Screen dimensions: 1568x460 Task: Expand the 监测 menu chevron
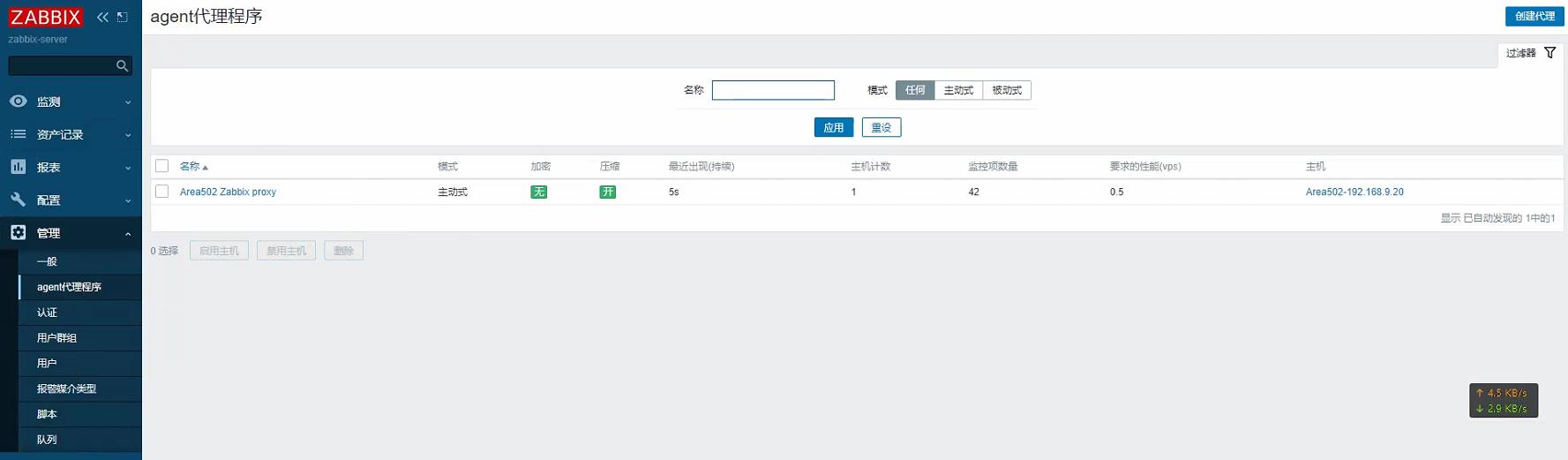pos(128,102)
